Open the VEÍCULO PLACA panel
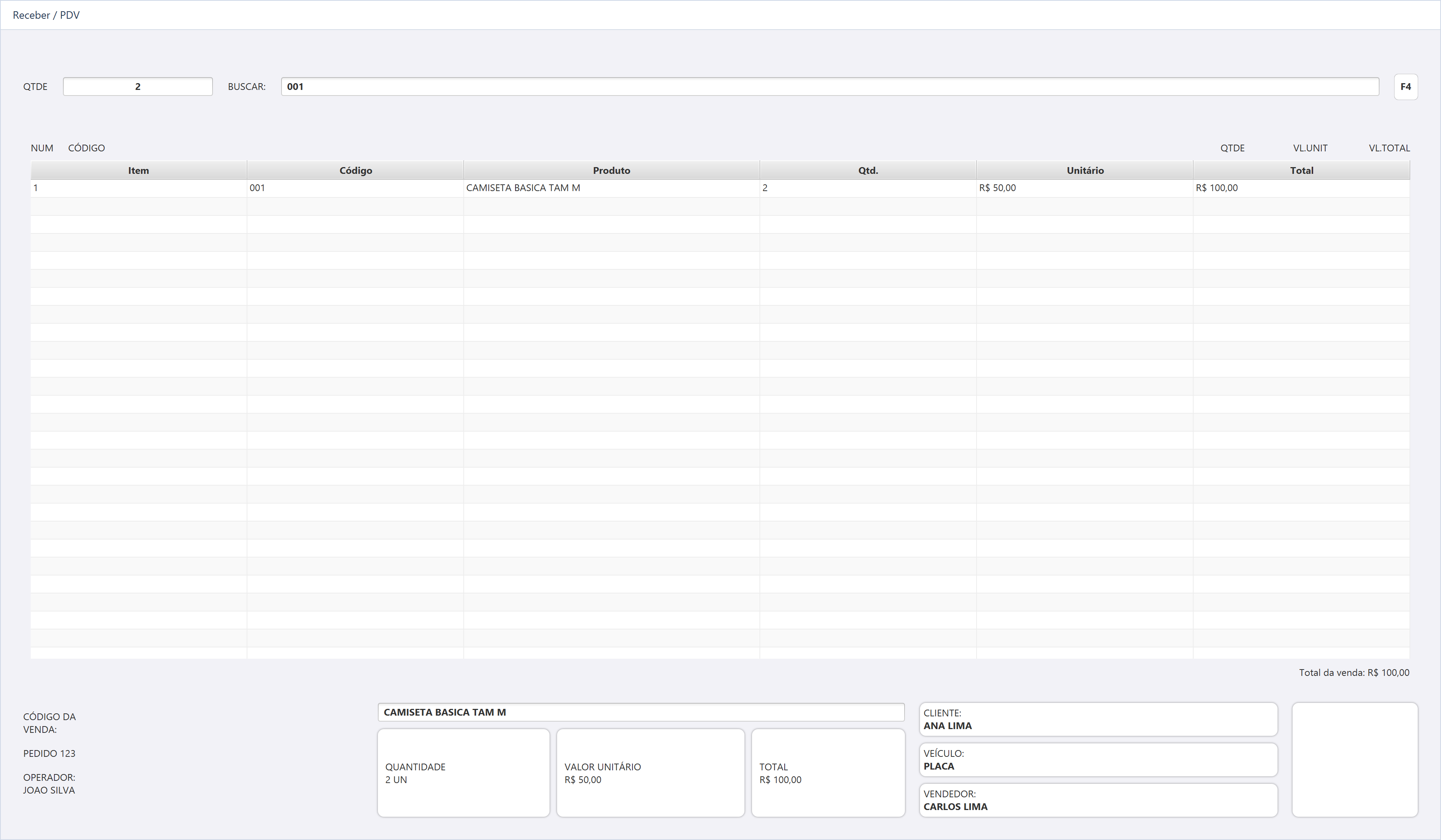This screenshot has width=1441, height=840. [x=1098, y=760]
